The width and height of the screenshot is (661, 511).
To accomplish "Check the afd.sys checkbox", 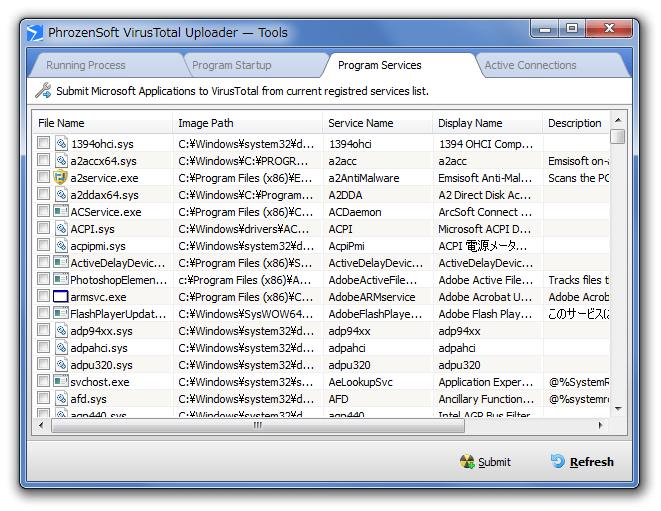I will coord(43,398).
